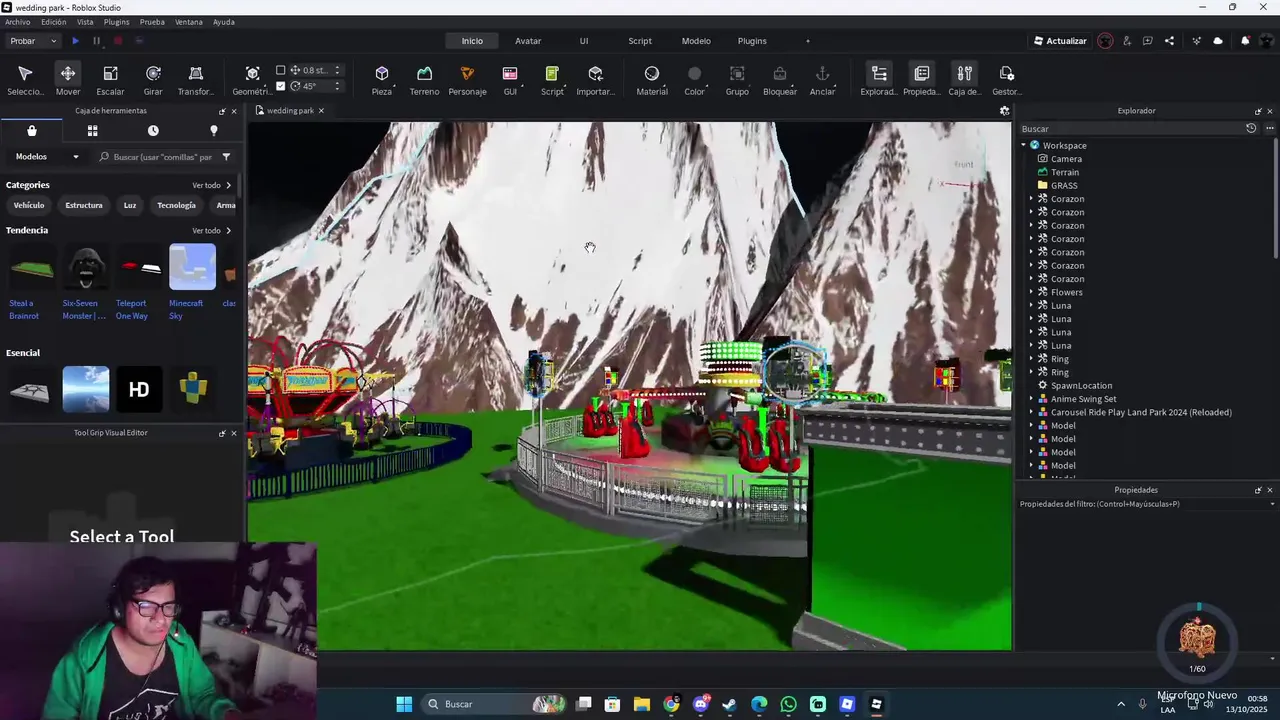
Task: Expand the Anime Swing Set item
Action: (x=1032, y=399)
